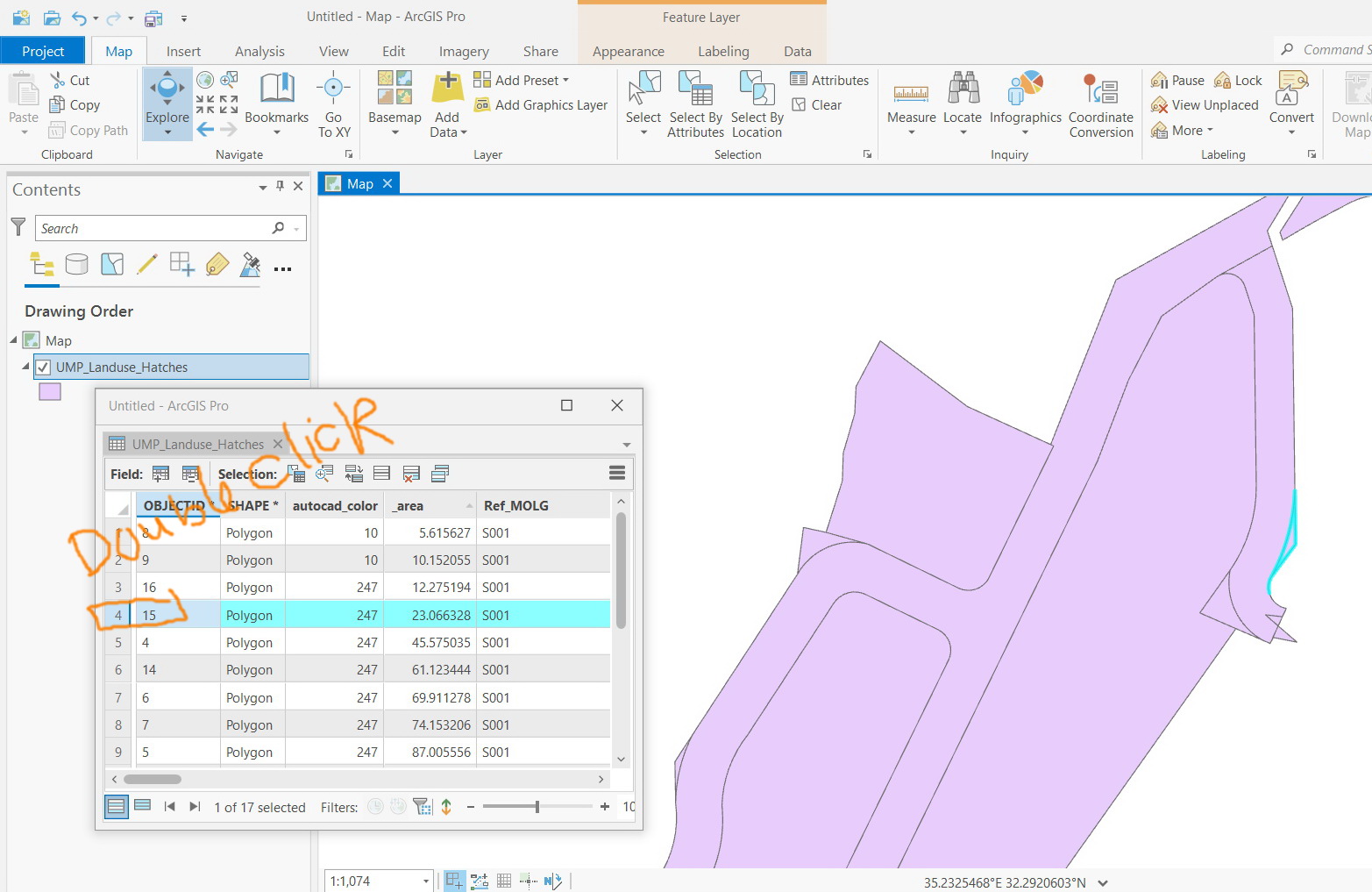Toggle visibility checkbox of UMP_Landuse_Hatches layer
This screenshot has width=1372, height=892.
pos(44,367)
